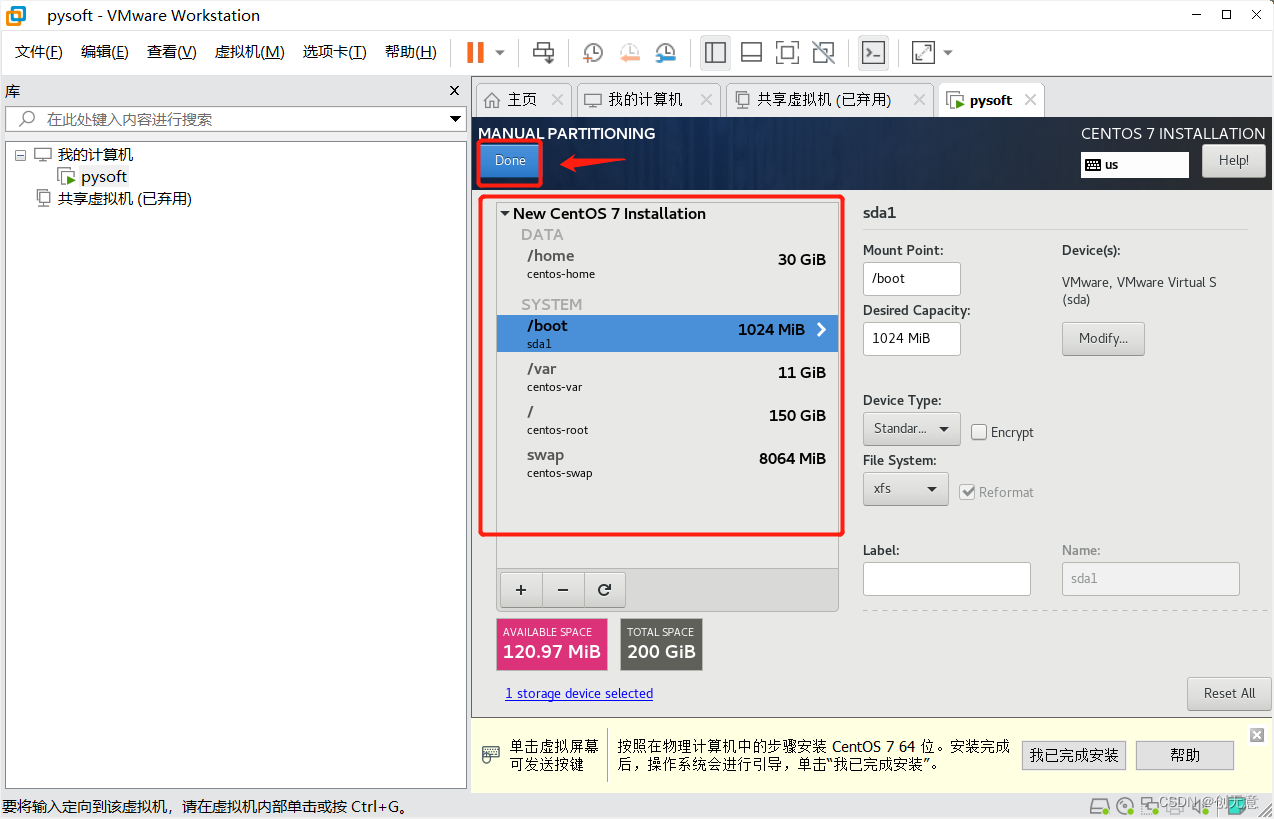This screenshot has width=1274, height=819.
Task: Click the stretch guest display icon
Action: click(x=923, y=52)
